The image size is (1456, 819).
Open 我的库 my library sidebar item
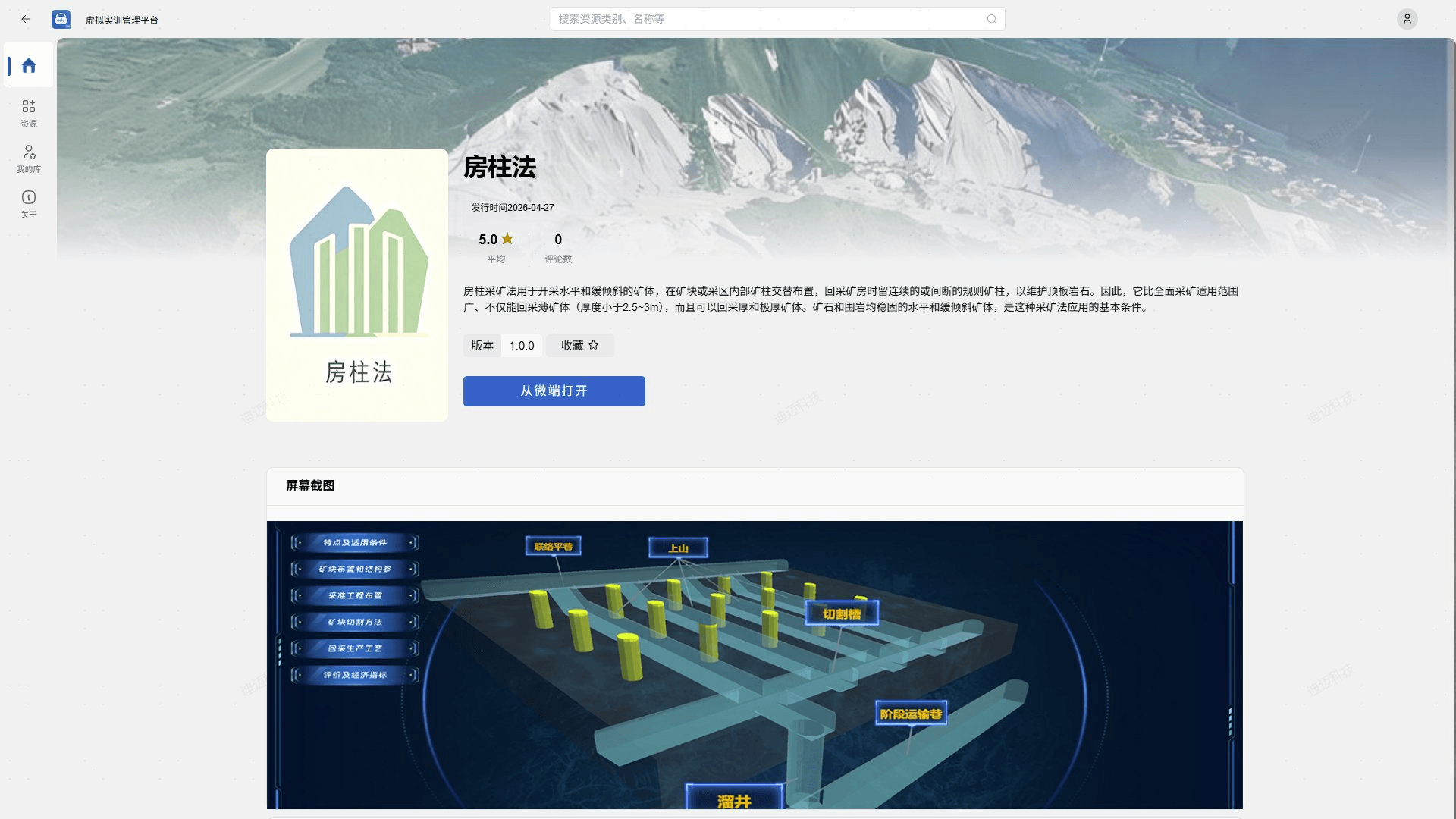coord(29,158)
